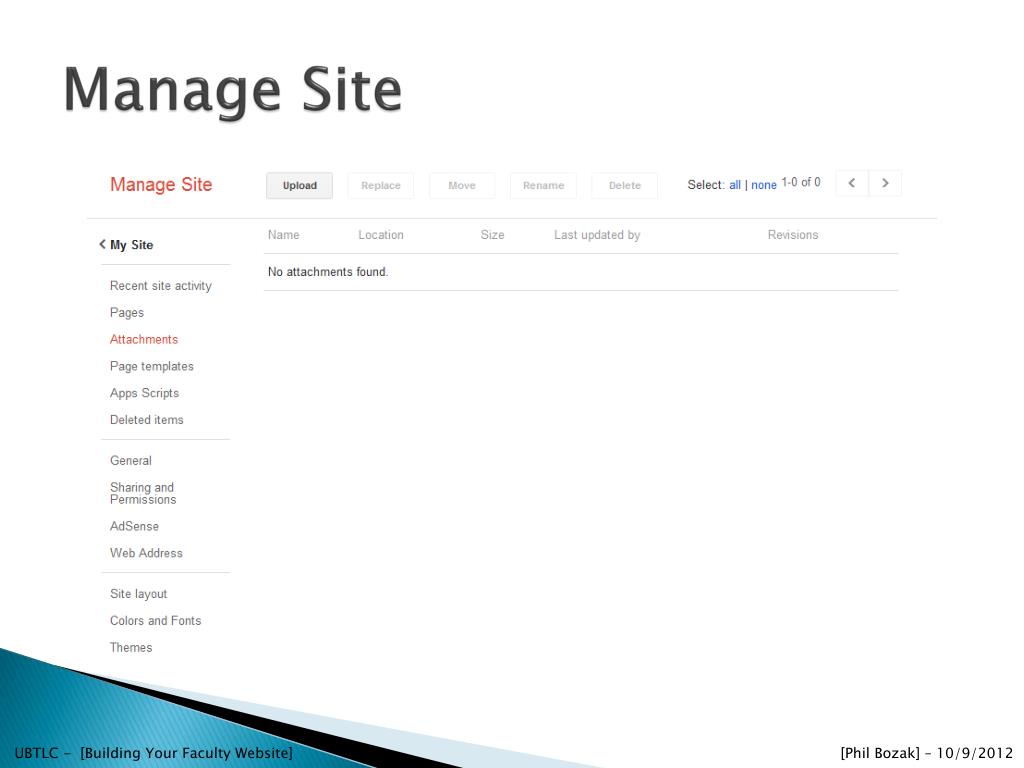This screenshot has width=1024, height=768.
Task: Click the Upload button
Action: (x=300, y=185)
